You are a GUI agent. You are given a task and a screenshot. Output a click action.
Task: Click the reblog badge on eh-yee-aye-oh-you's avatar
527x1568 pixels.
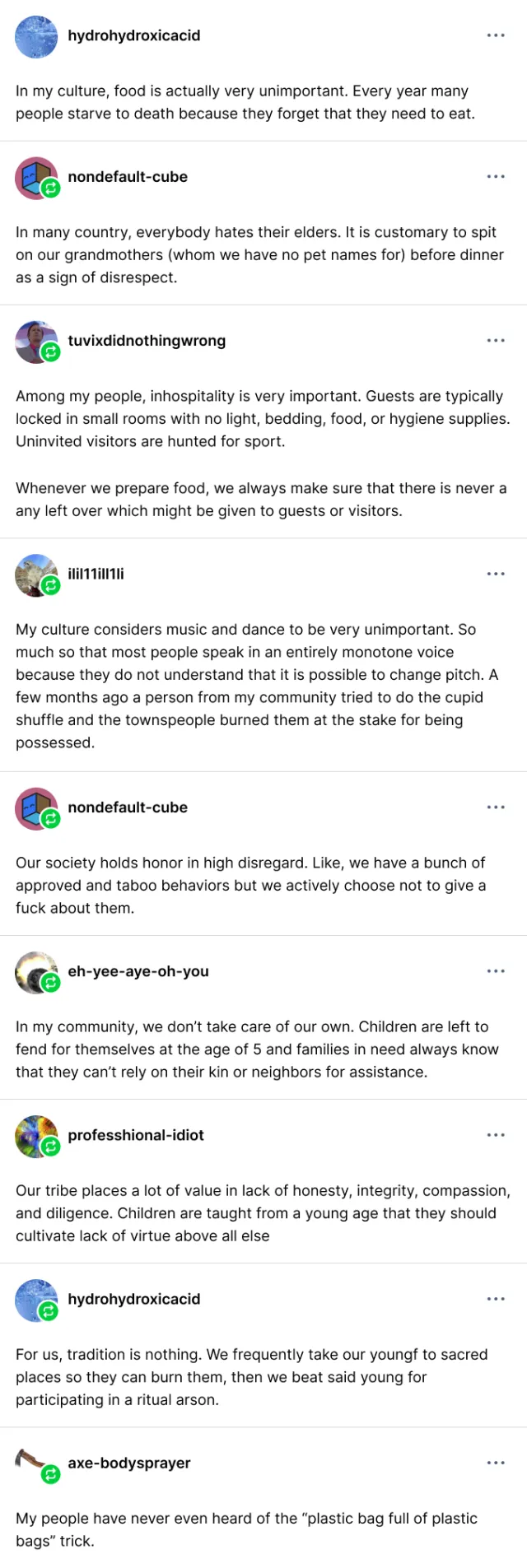(x=51, y=983)
